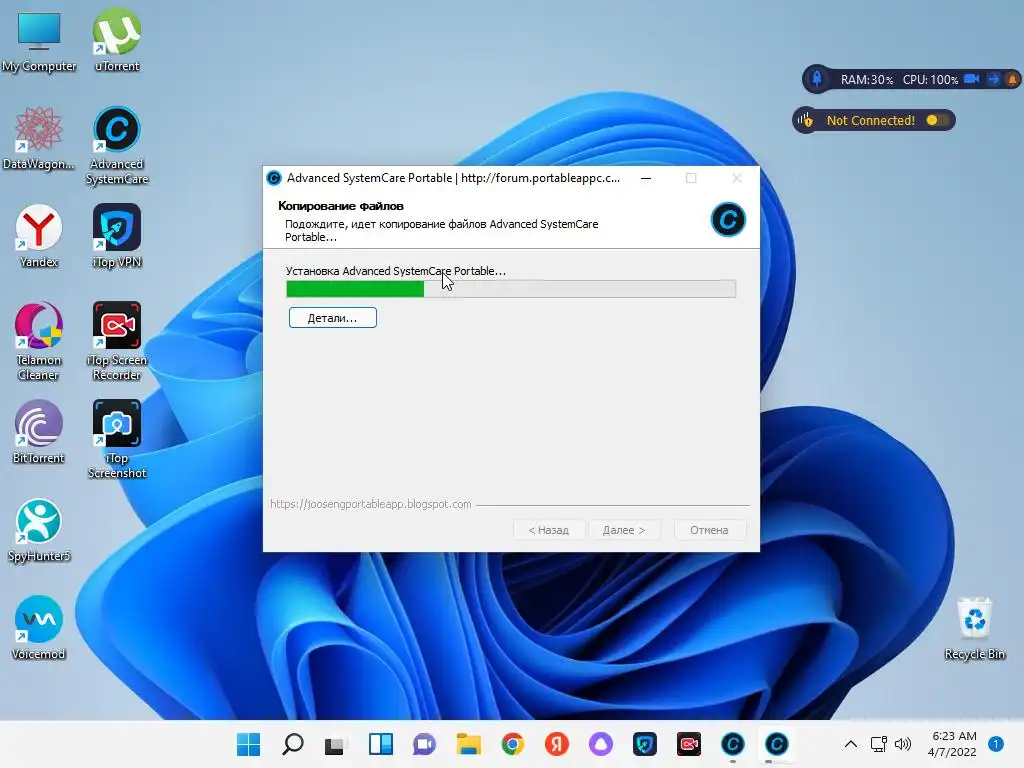Click the rocket boost icon in widget
This screenshot has height=768, width=1024.
816,79
